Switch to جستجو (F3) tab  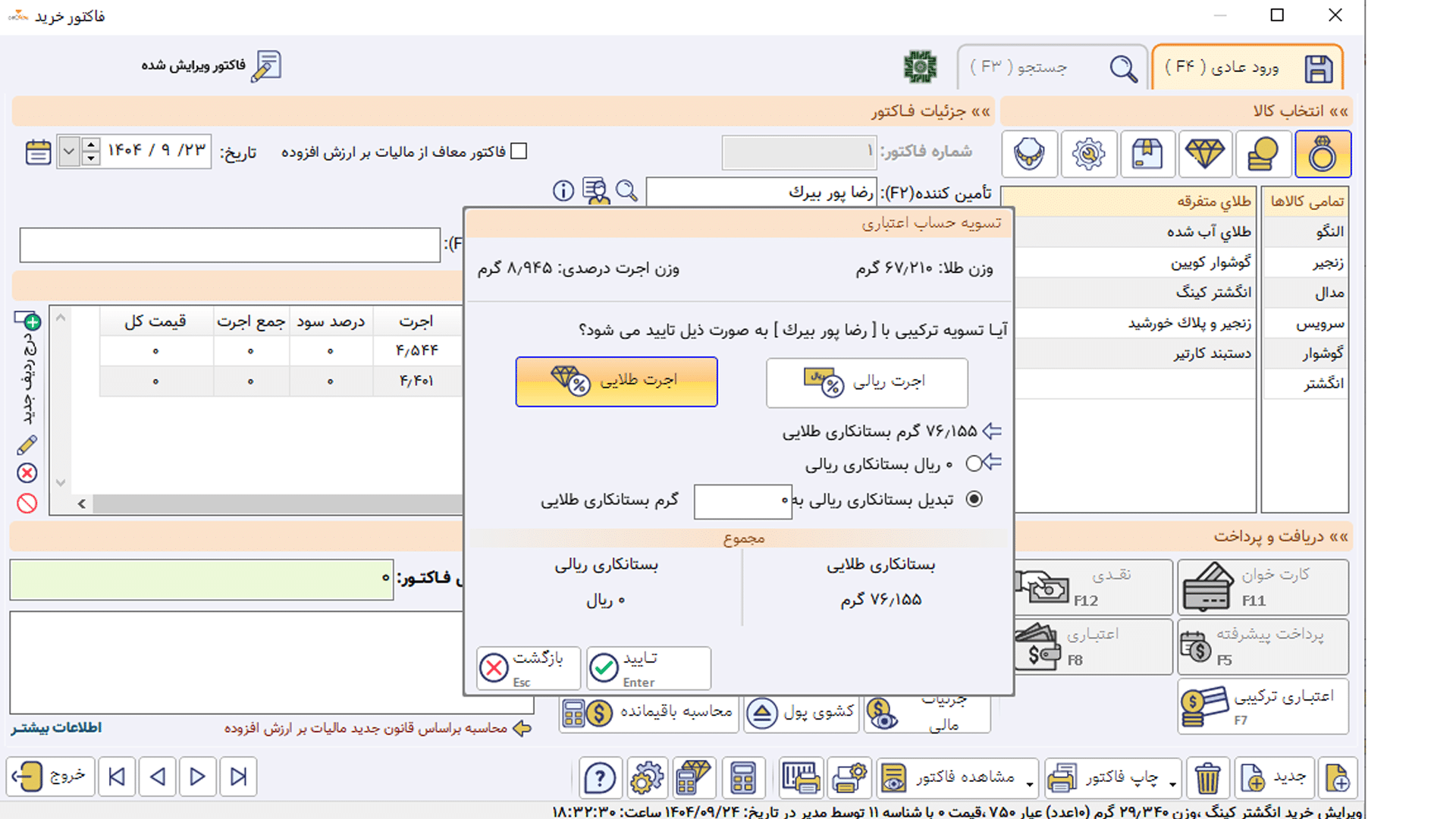pyautogui.click(x=1053, y=67)
